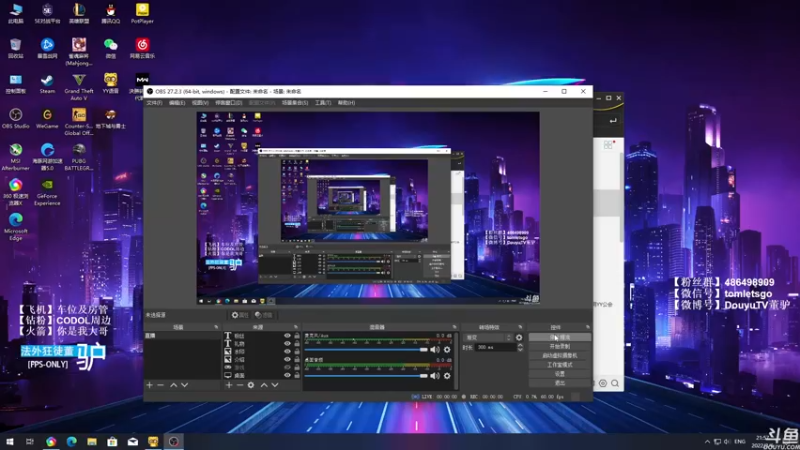Enable 工作室模式 studio mode
800x450 pixels.
(x=560, y=365)
